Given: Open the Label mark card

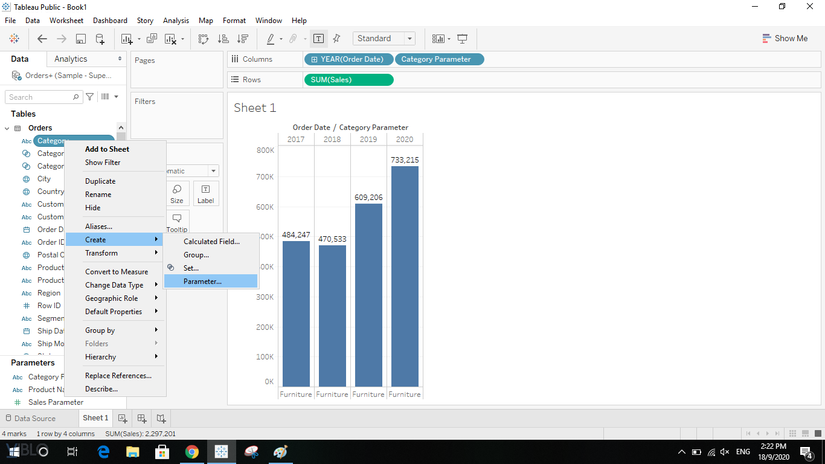Looking at the screenshot, I should coord(205,193).
